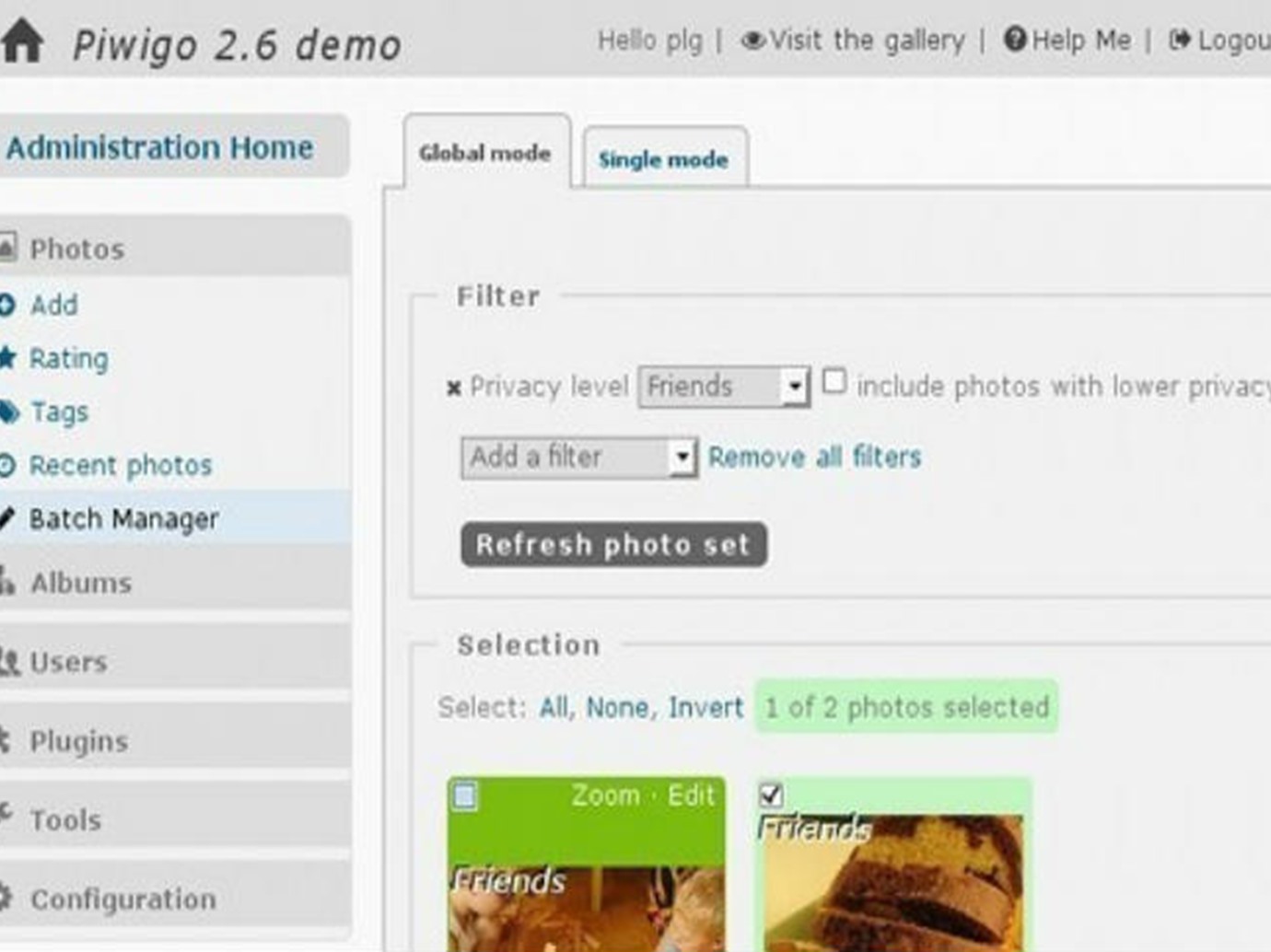The height and width of the screenshot is (952, 1271).
Task: Click the Logout arrow icon
Action: coord(1179,41)
